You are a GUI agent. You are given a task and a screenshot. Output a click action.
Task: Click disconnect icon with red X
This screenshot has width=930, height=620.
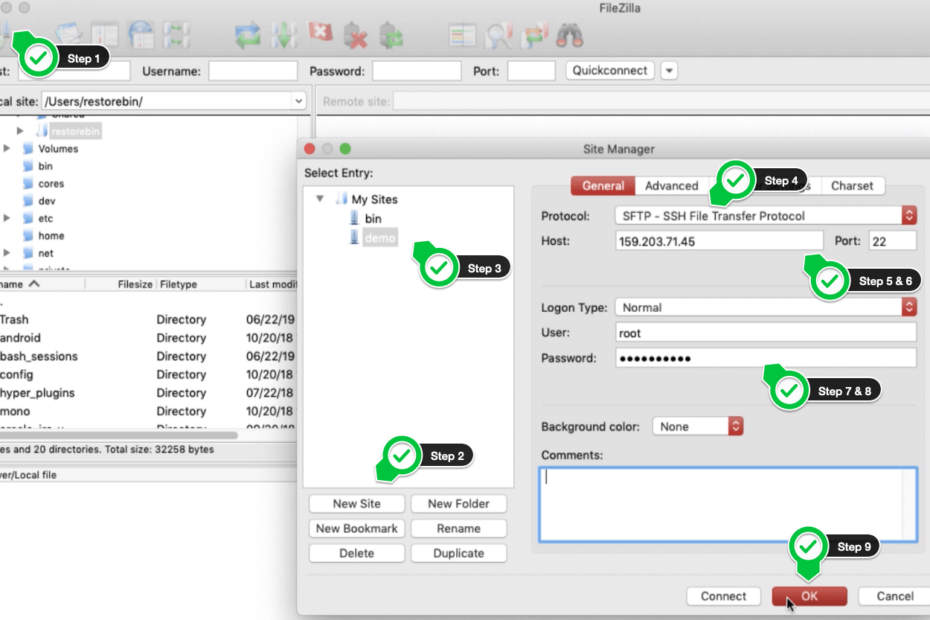(355, 35)
